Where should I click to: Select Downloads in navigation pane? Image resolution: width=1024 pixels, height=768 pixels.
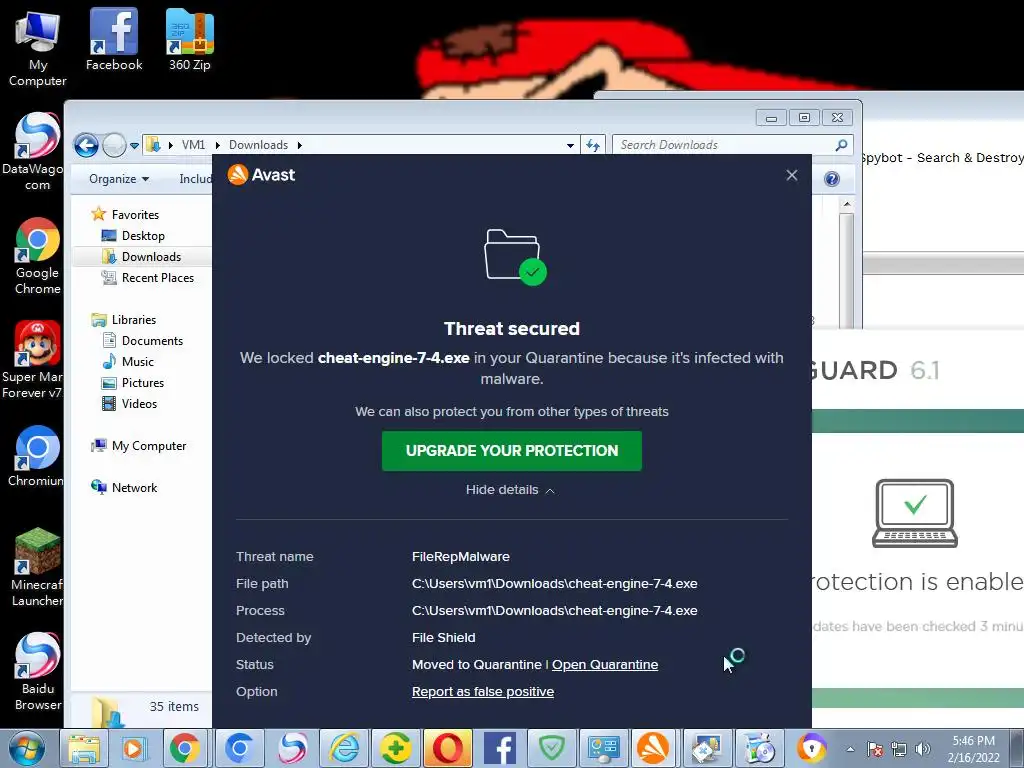151,257
